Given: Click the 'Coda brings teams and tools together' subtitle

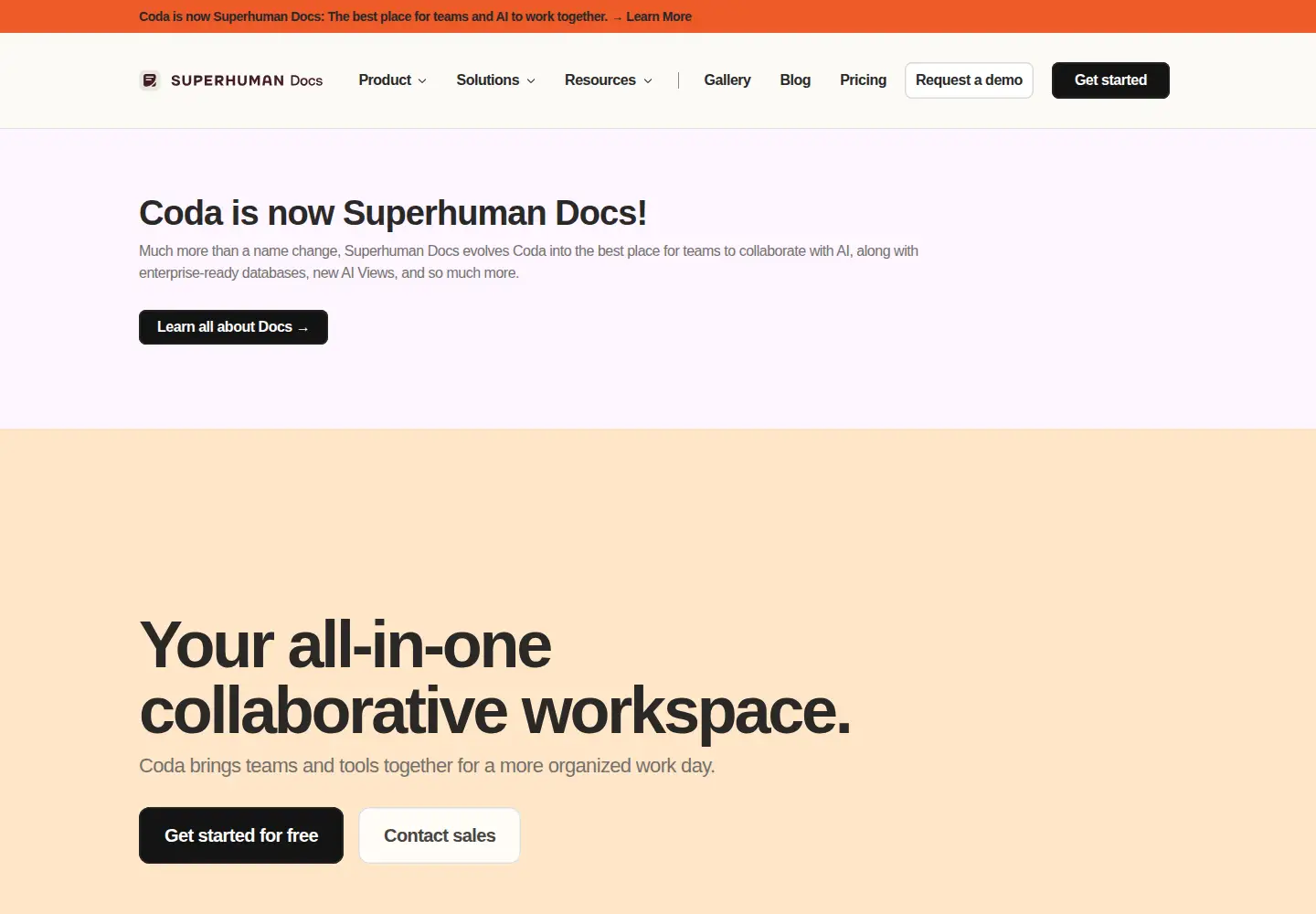Looking at the screenshot, I should (x=427, y=766).
